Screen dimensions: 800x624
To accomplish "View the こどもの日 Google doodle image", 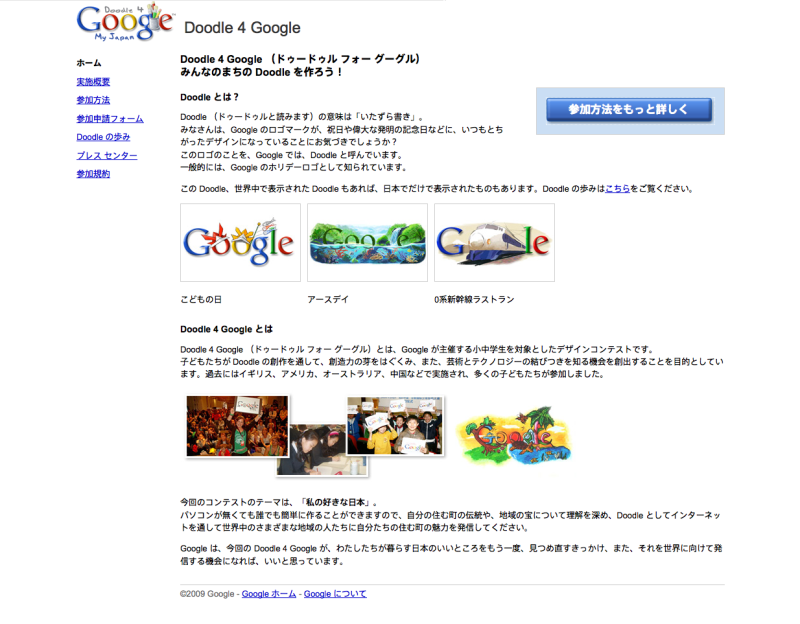I will [240, 242].
